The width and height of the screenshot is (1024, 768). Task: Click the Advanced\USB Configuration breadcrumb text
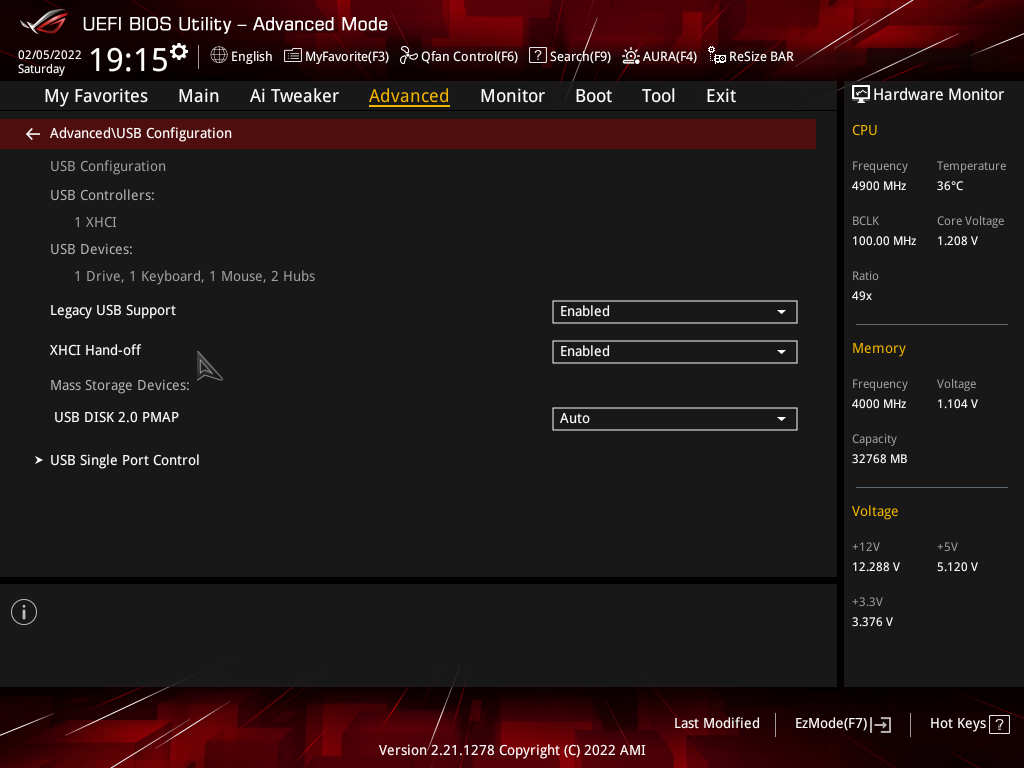(x=140, y=133)
